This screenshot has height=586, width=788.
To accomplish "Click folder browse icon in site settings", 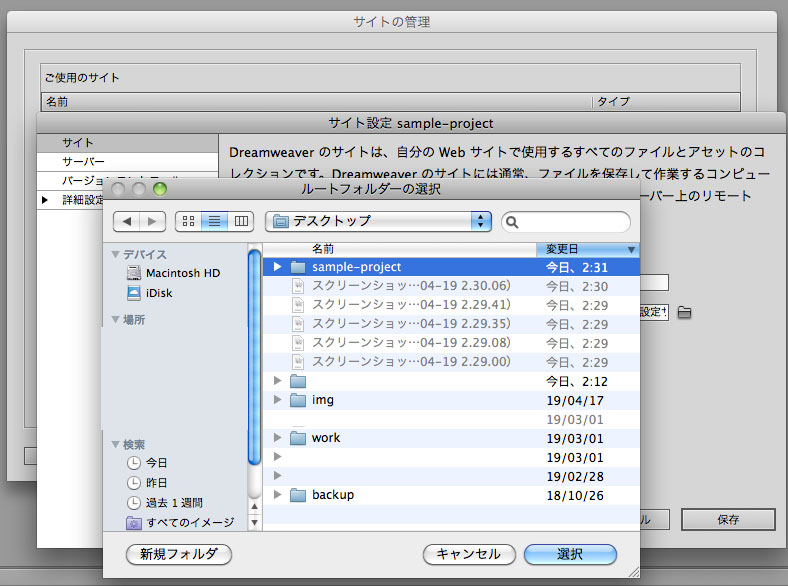I will (684, 313).
